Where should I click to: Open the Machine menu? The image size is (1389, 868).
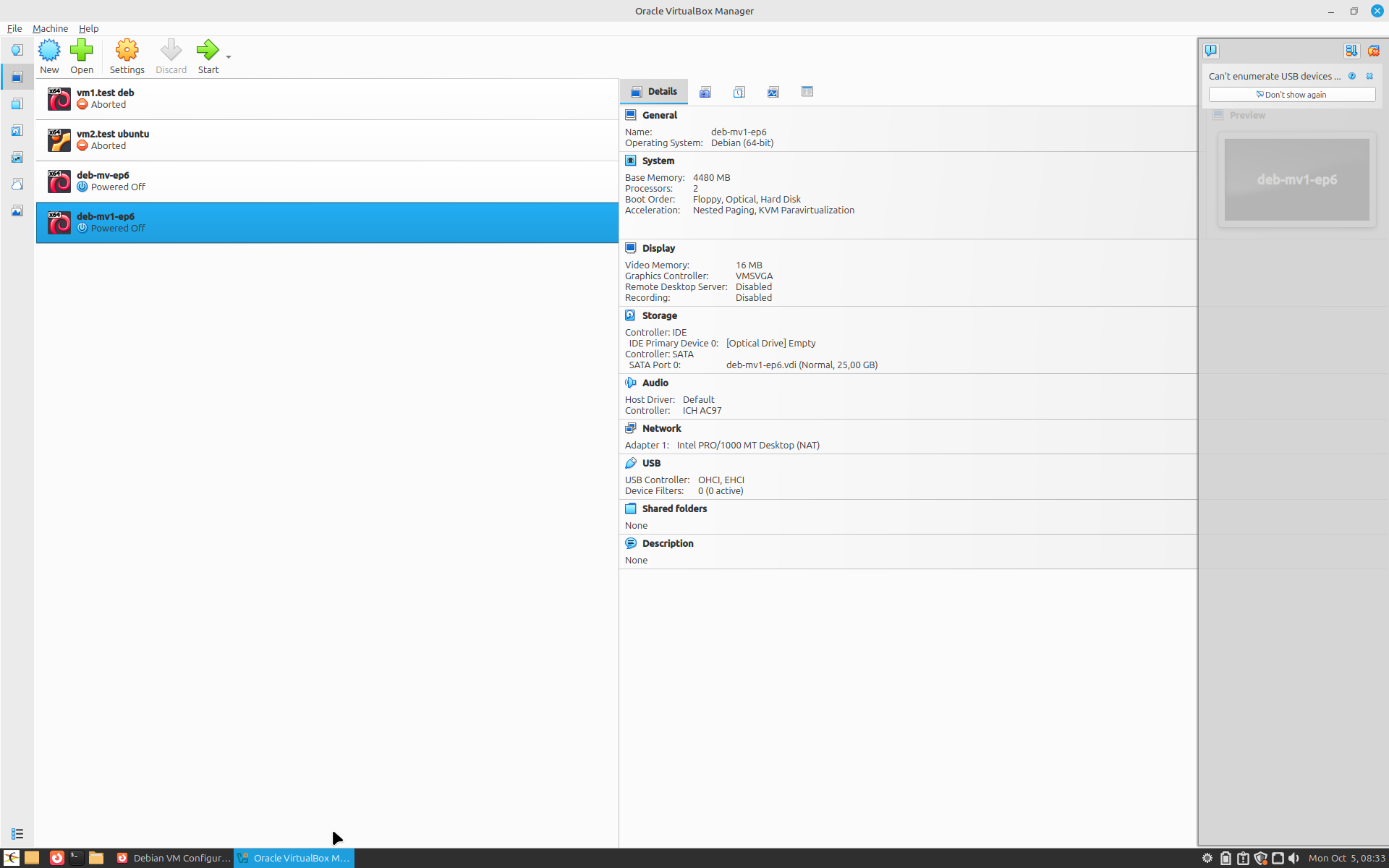point(50,28)
